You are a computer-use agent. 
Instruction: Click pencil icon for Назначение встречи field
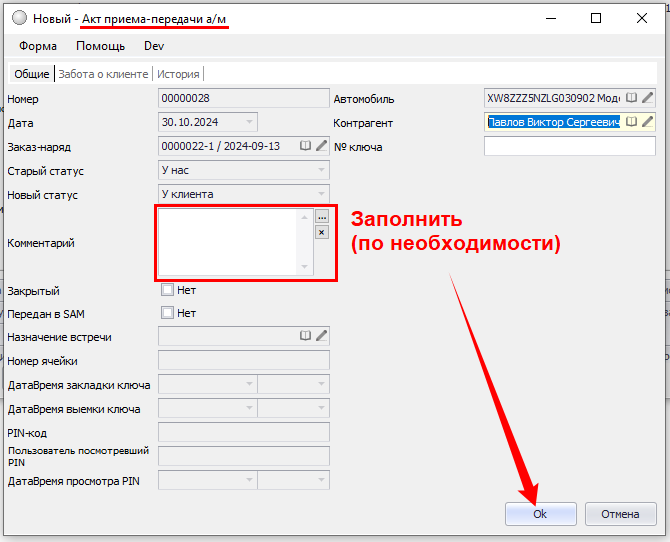pos(321,337)
